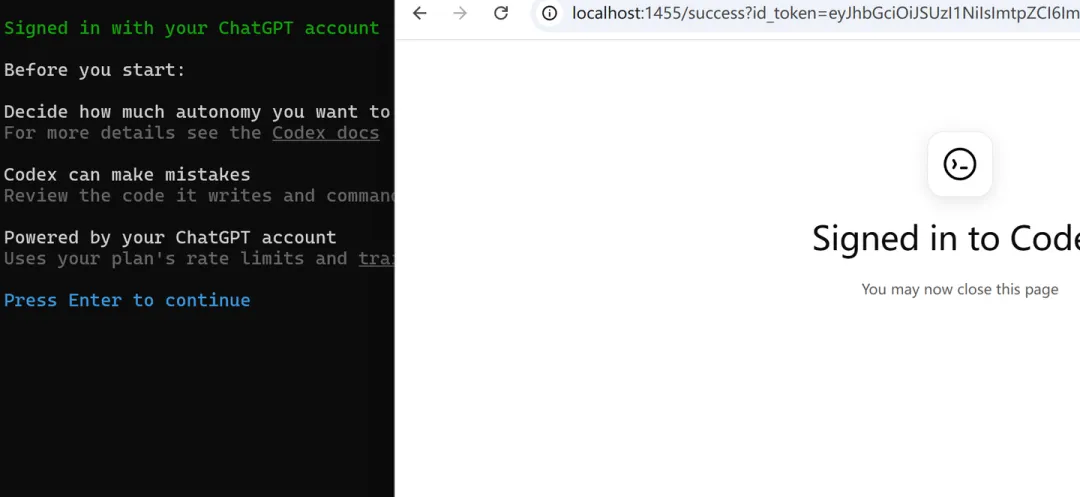The width and height of the screenshot is (1080, 497).
Task: Click the browser back arrow
Action: 419,13
